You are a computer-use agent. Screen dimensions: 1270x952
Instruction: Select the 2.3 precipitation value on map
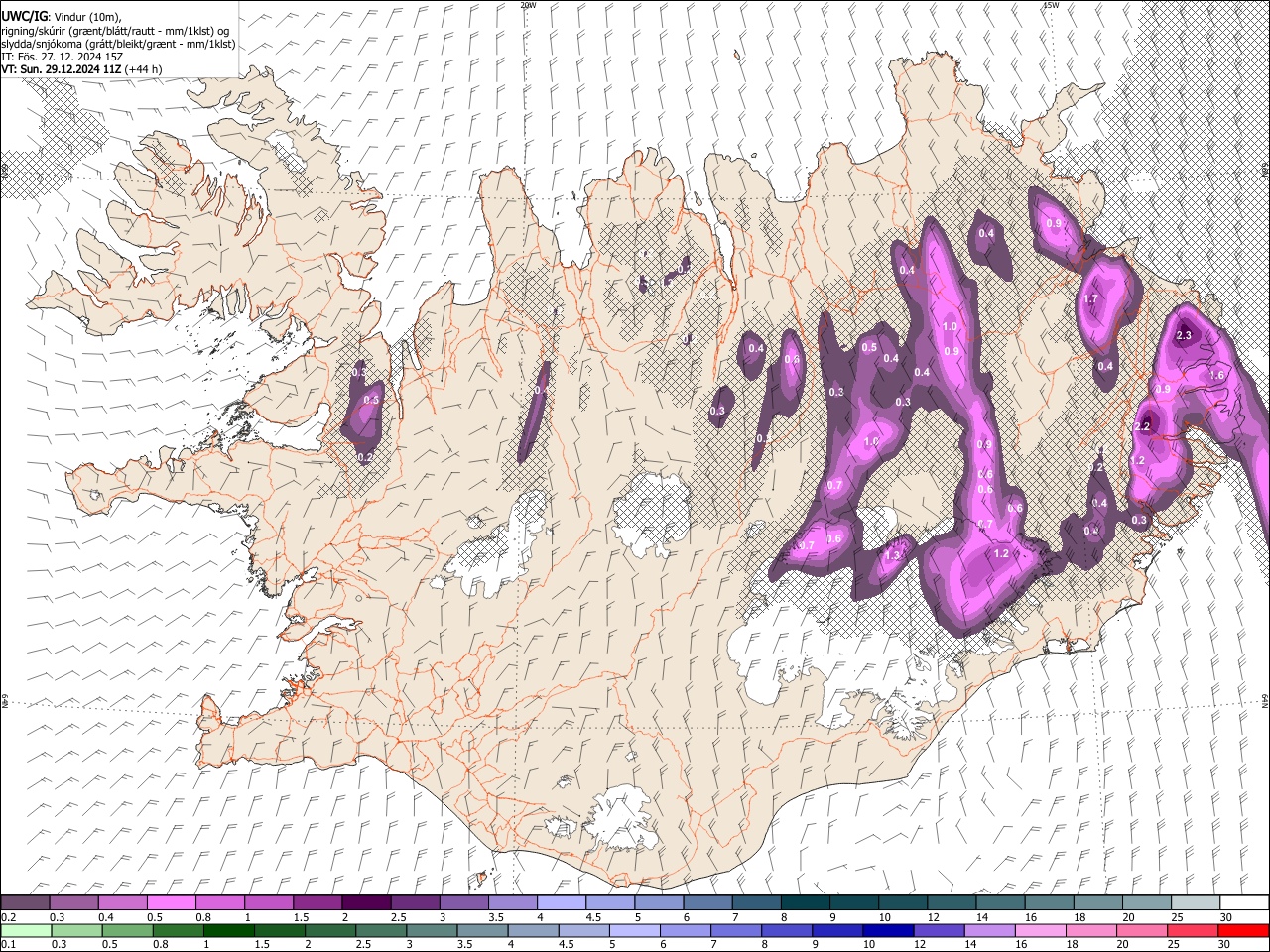pos(1183,336)
